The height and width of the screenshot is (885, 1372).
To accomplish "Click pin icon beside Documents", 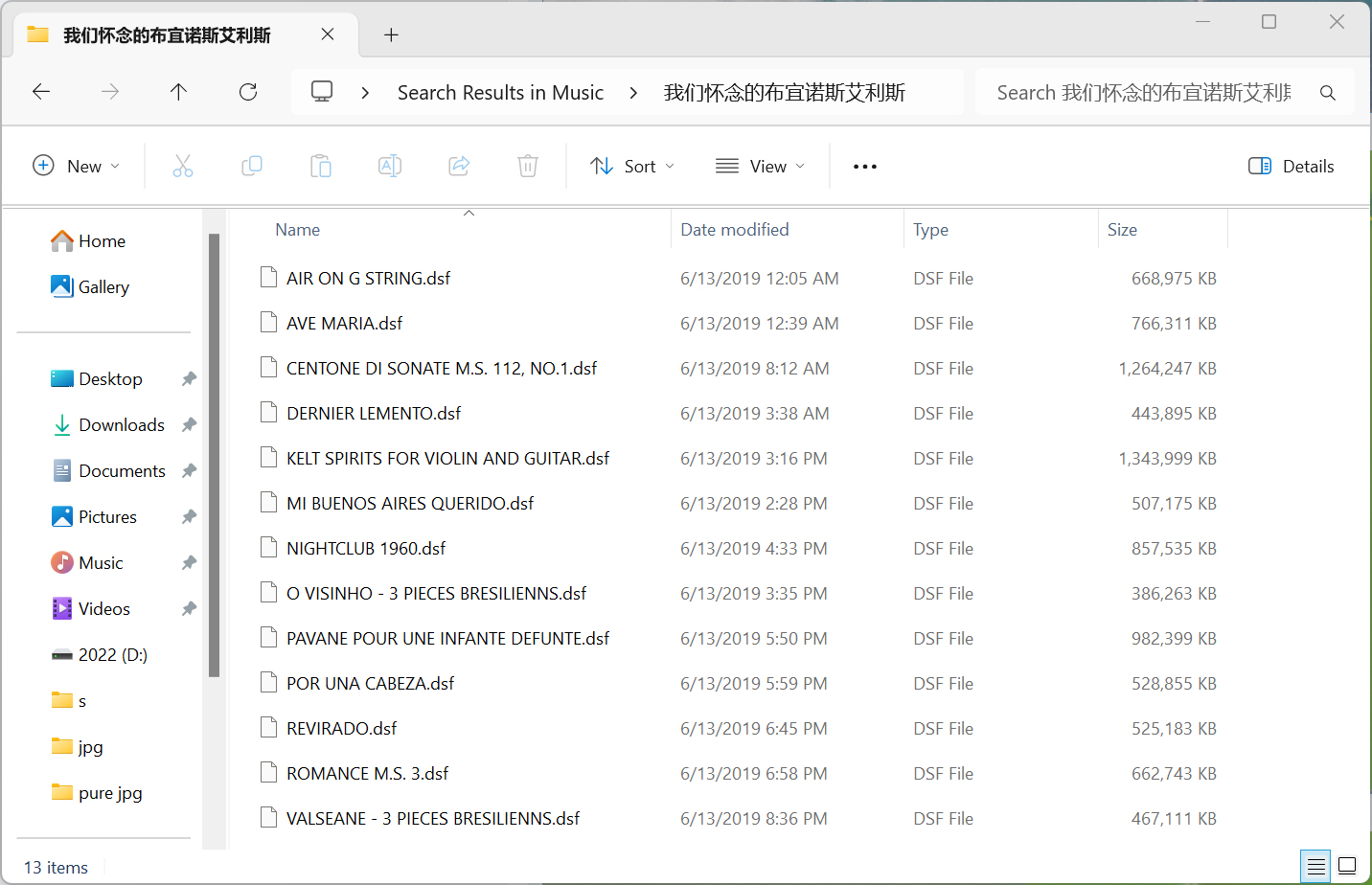I will point(189,471).
